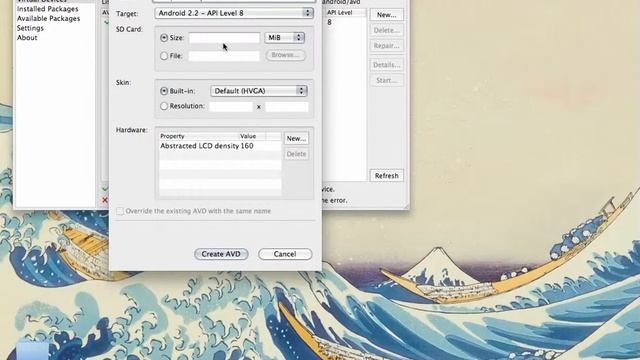The image size is (640, 360).
Task: Click the Resolution width field
Action: click(231, 107)
